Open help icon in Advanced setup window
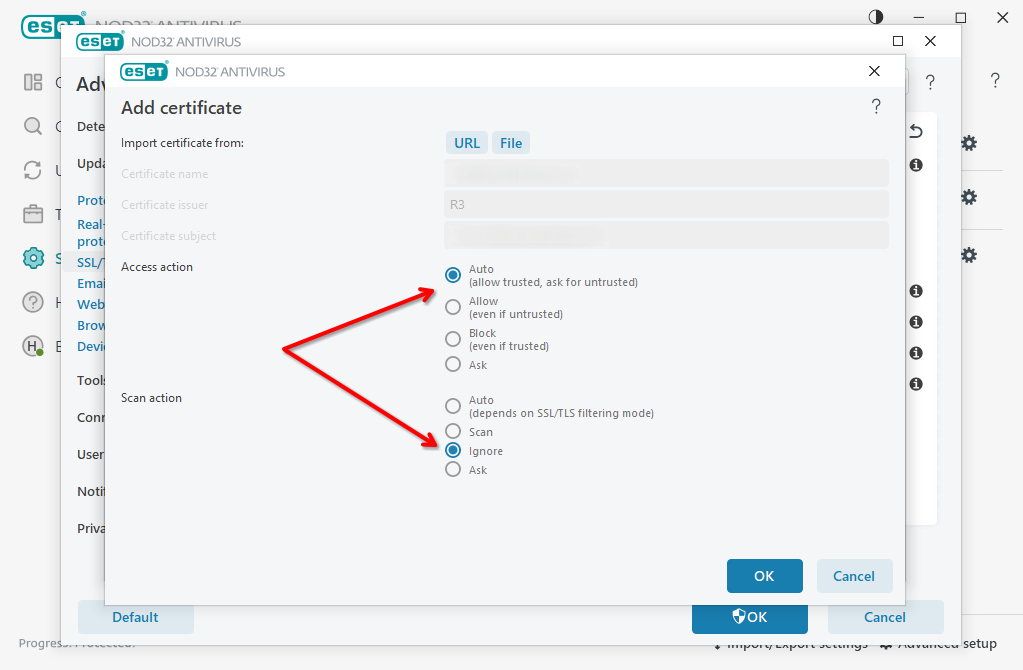 [x=930, y=82]
